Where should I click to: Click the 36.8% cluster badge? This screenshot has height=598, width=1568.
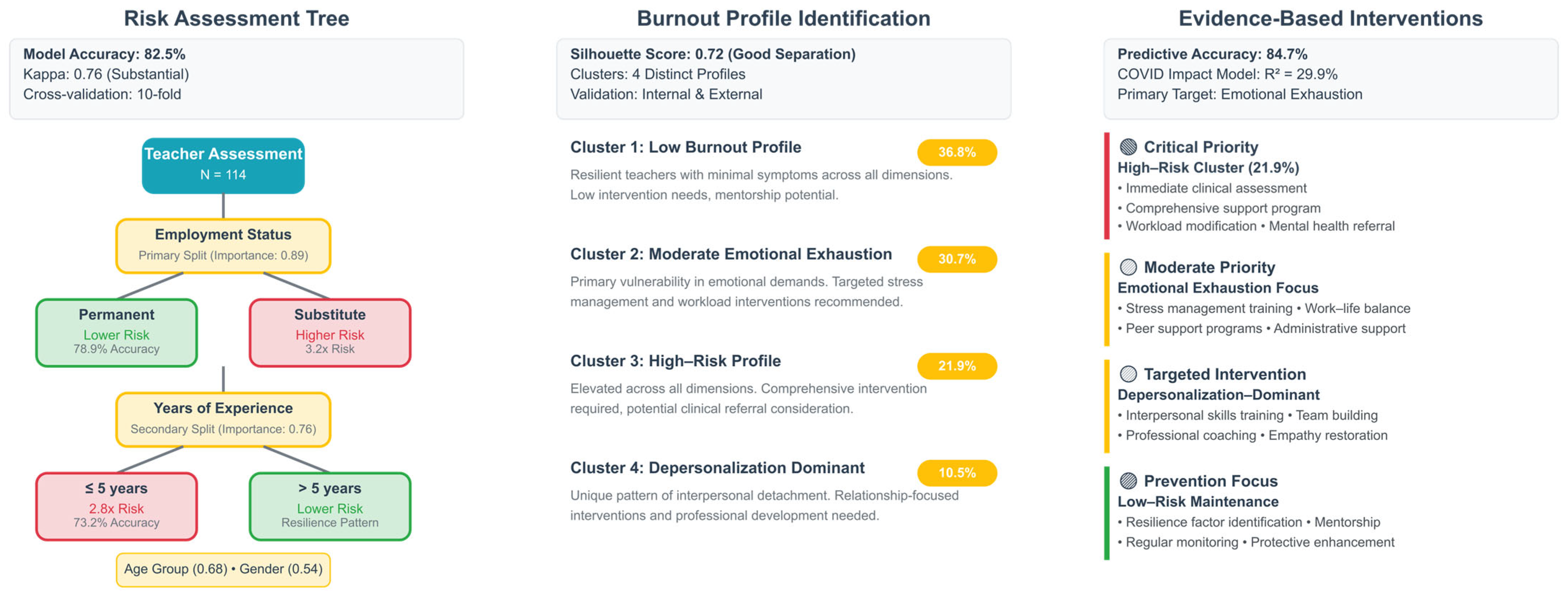click(957, 152)
